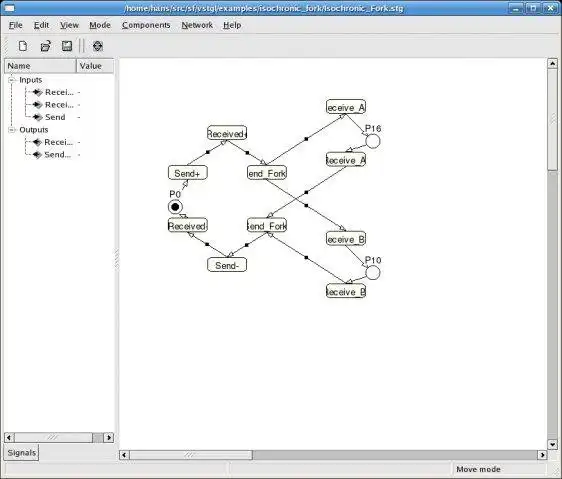Click the signal icon of the output Send... row

tap(38, 155)
